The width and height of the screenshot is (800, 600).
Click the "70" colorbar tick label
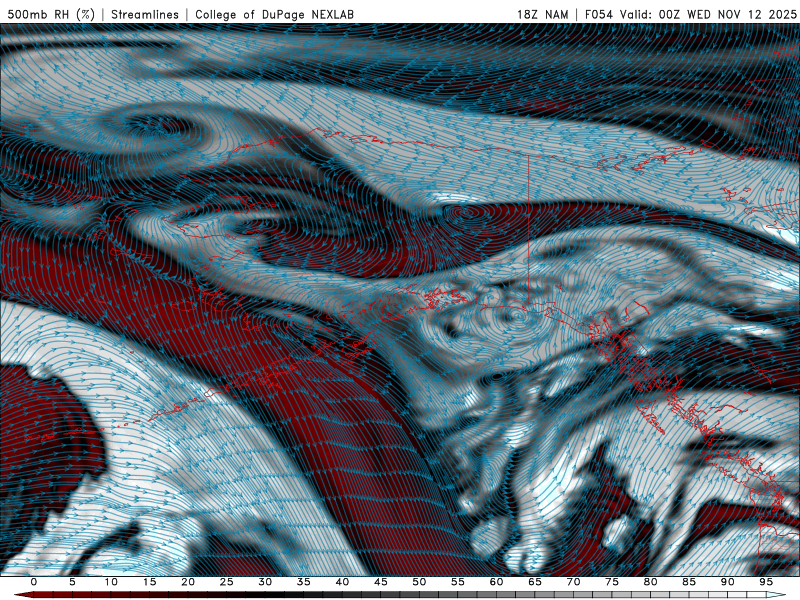point(573,582)
